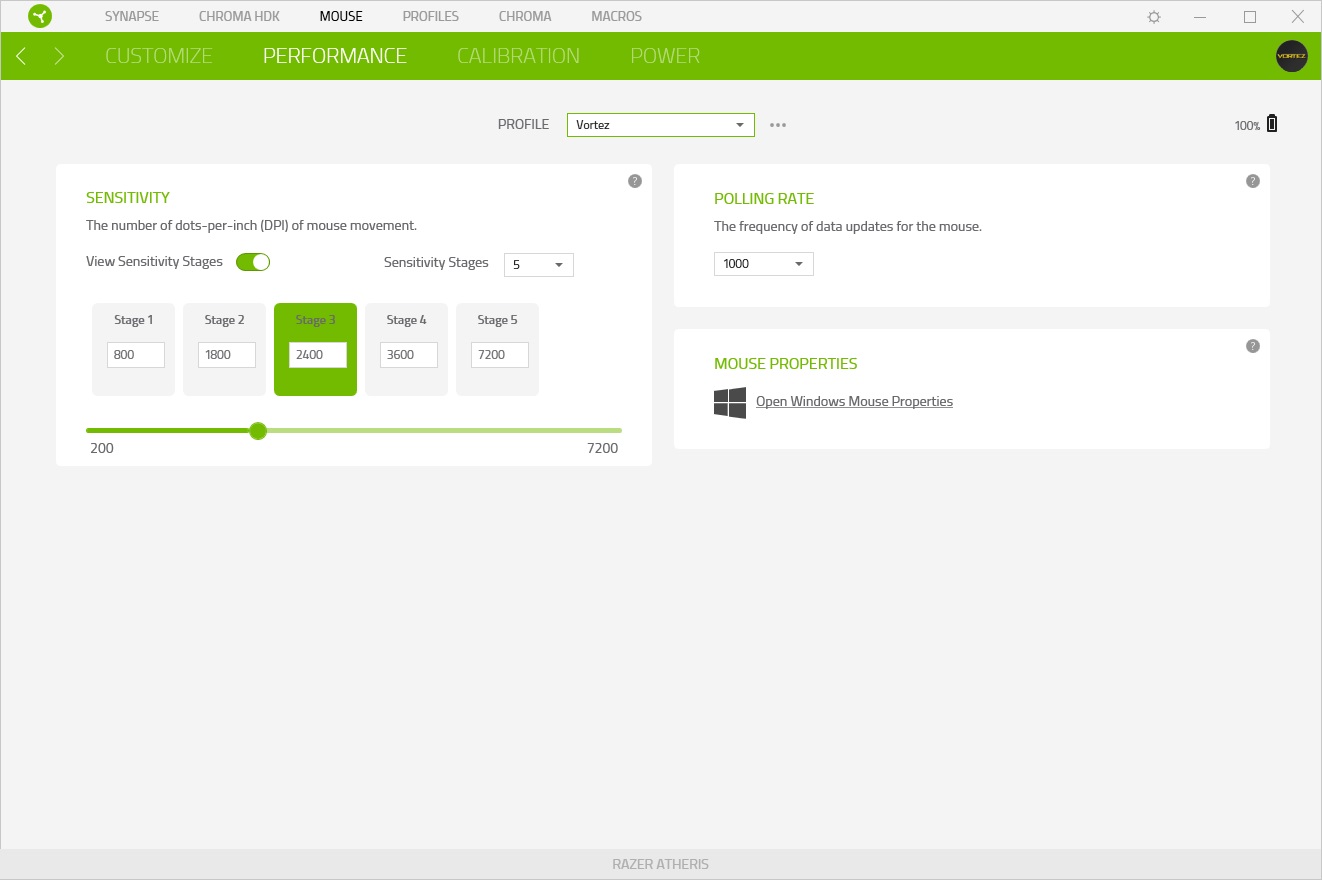Click the Stage 1 DPI field showing 800
1322x880 pixels.
[x=136, y=355]
